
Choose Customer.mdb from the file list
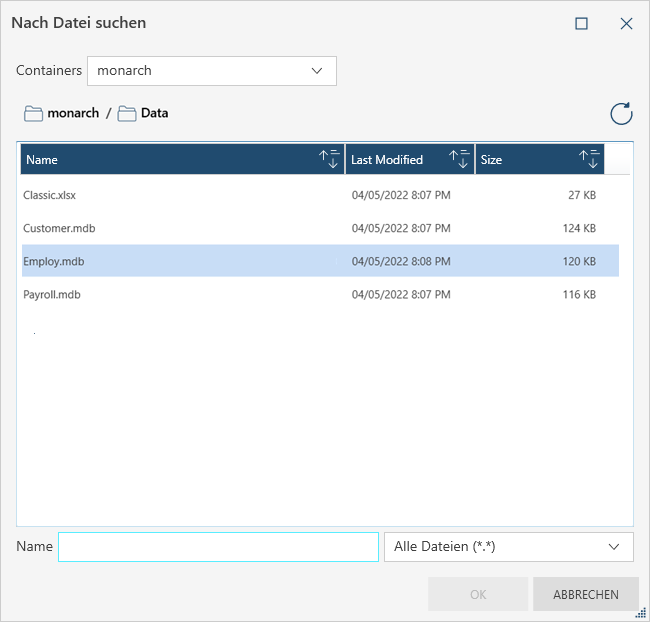click(x=59, y=228)
